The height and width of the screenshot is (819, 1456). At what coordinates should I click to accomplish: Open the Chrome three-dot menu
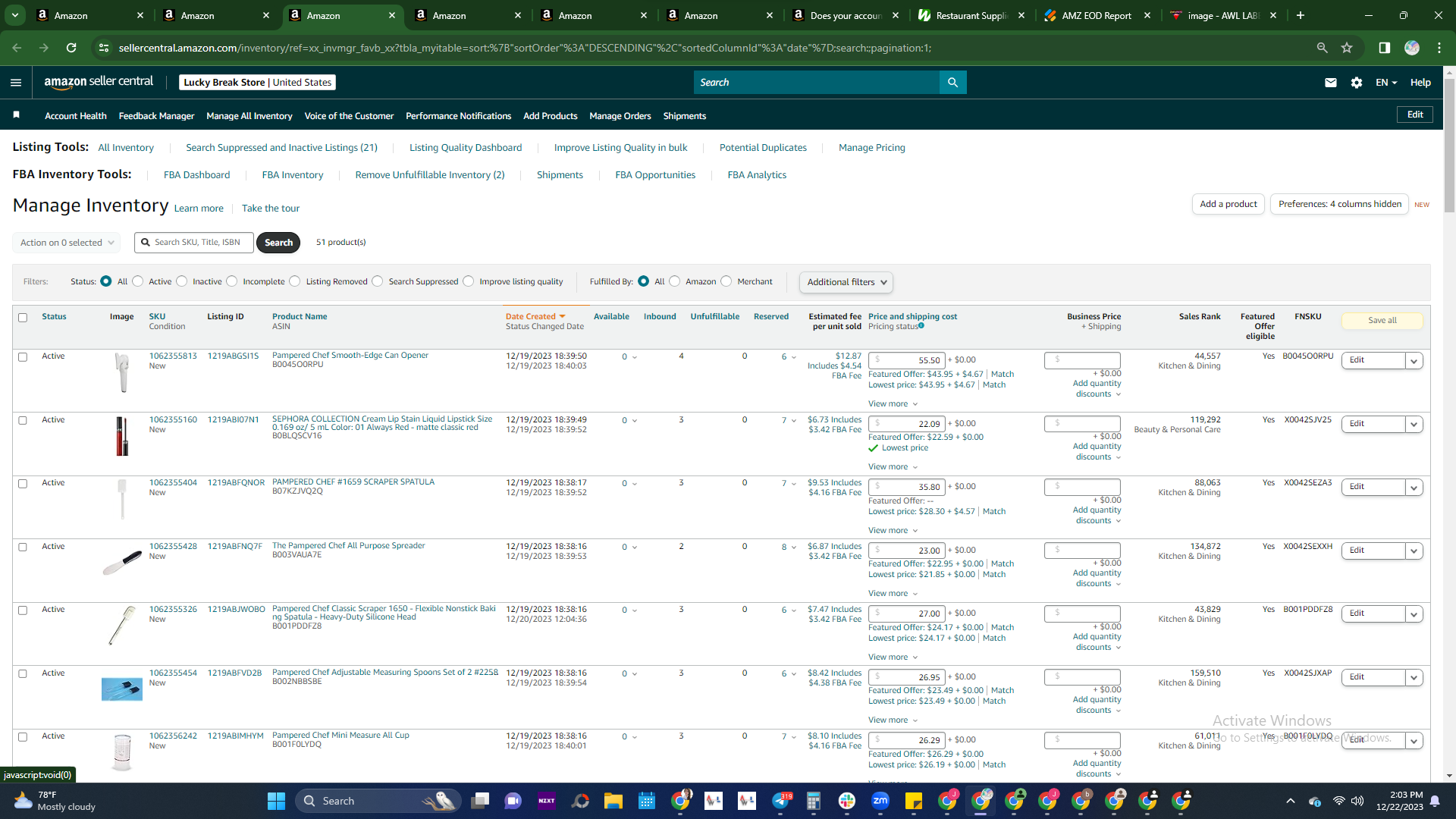pyautogui.click(x=1439, y=48)
